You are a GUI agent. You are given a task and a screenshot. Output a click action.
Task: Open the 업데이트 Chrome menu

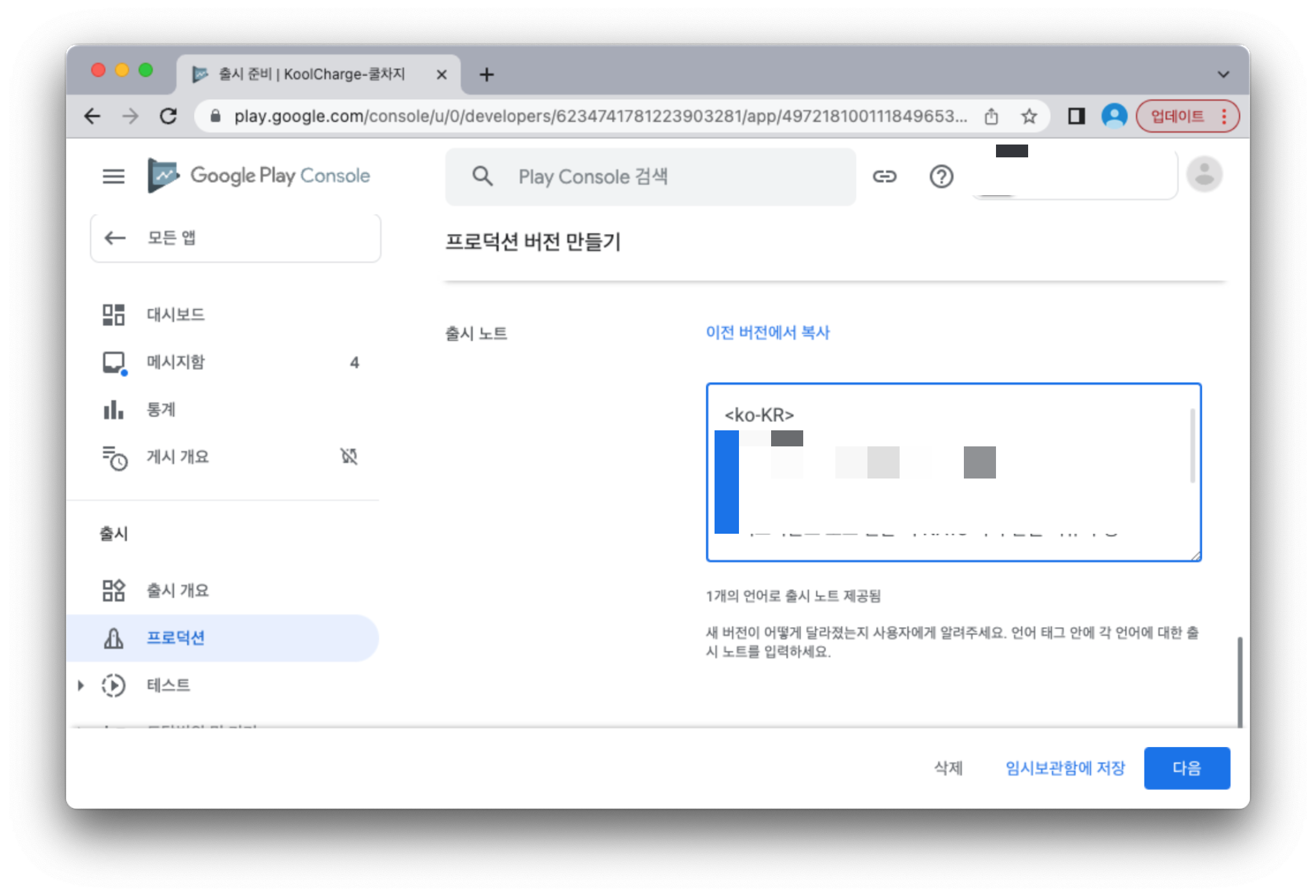[x=1187, y=116]
